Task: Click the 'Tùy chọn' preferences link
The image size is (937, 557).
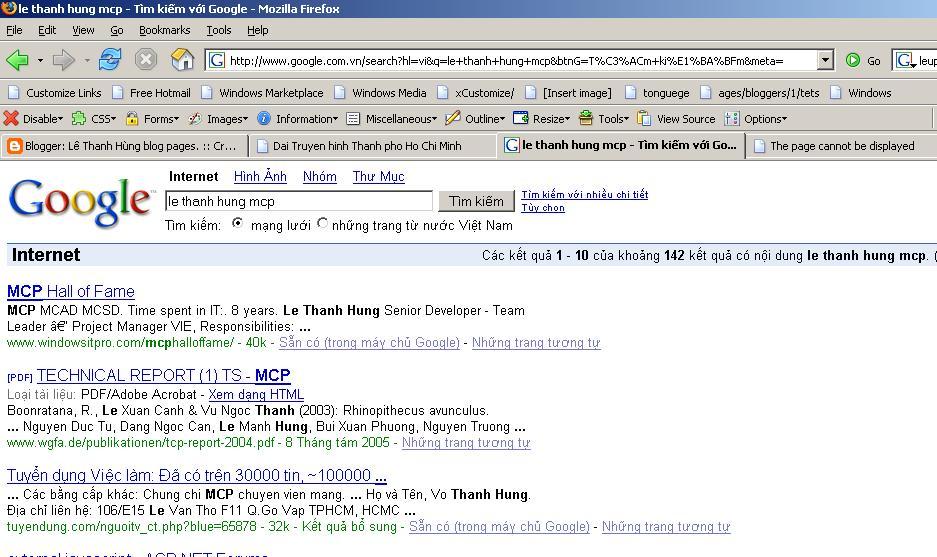Action: (x=543, y=207)
